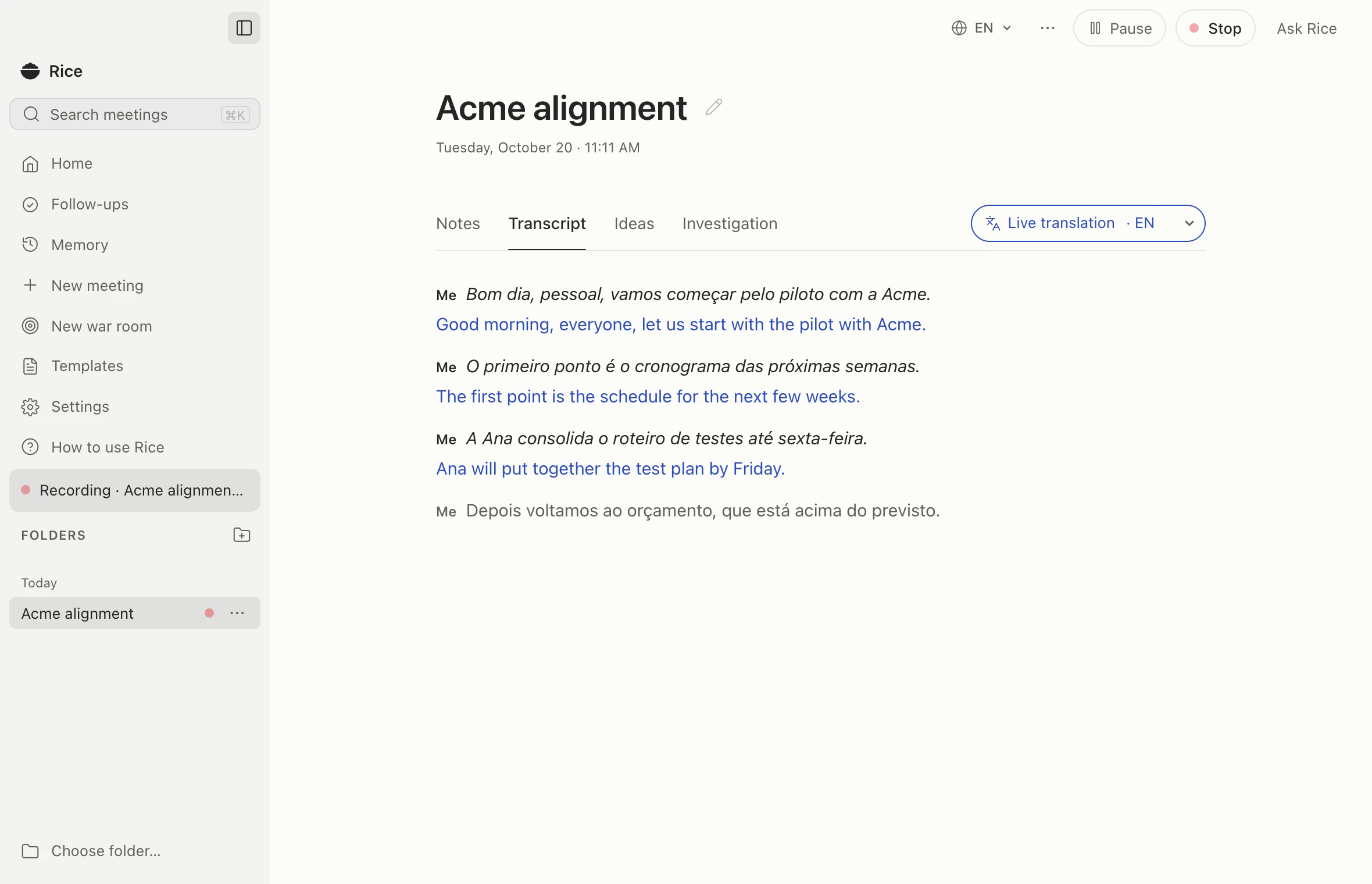Click the plus icon for New meeting
The height and width of the screenshot is (884, 1372).
pos(30,285)
